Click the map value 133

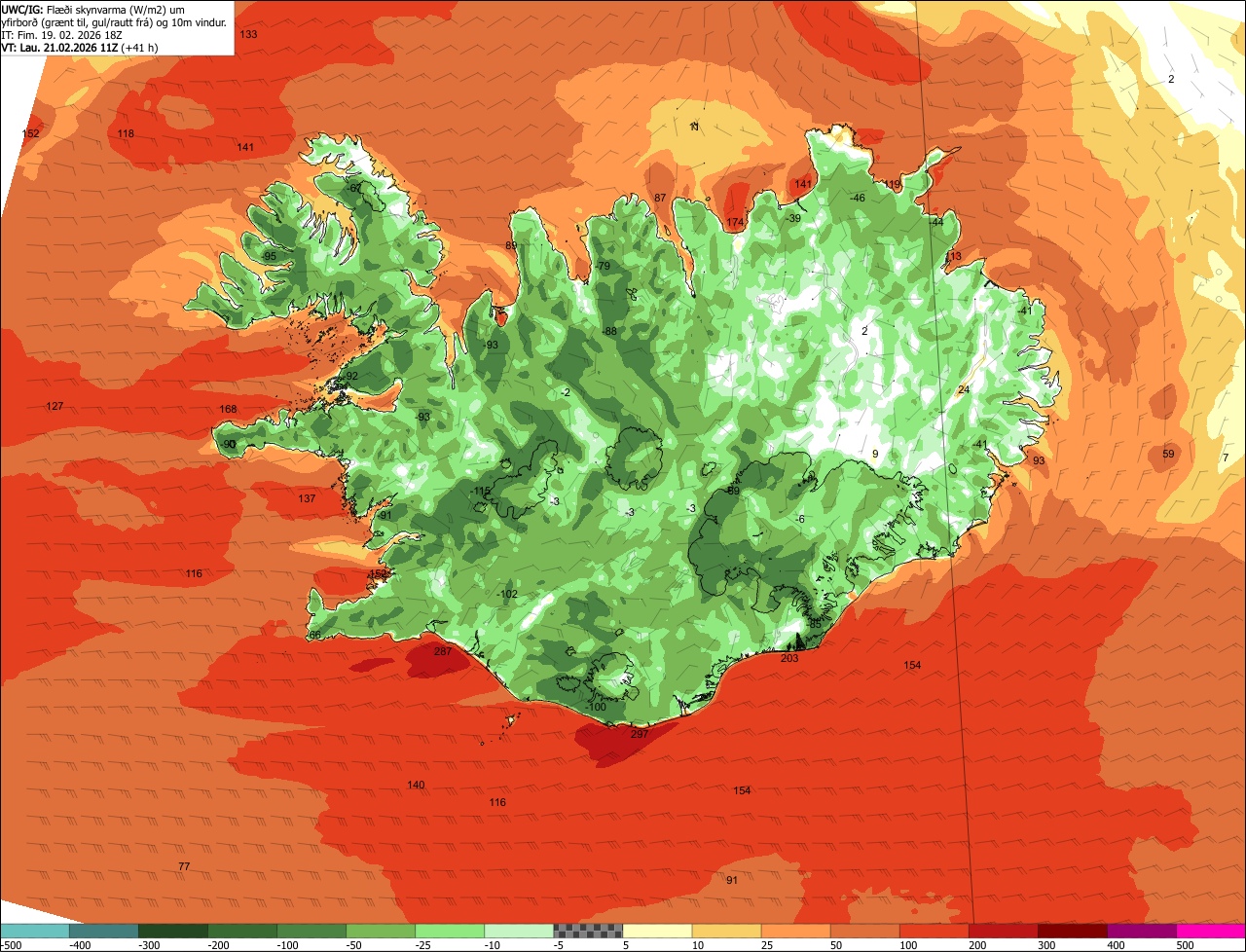(x=249, y=34)
